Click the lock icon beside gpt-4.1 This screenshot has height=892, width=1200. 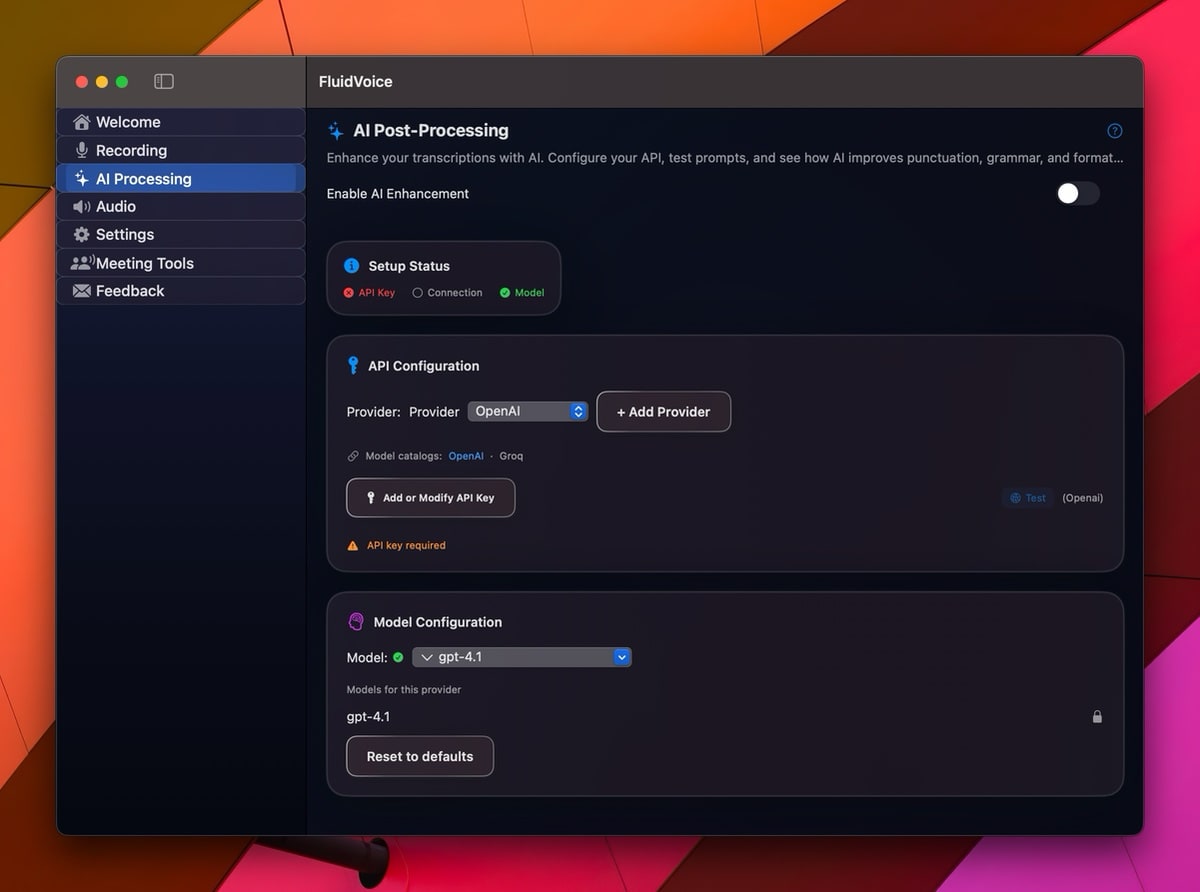tap(1097, 717)
